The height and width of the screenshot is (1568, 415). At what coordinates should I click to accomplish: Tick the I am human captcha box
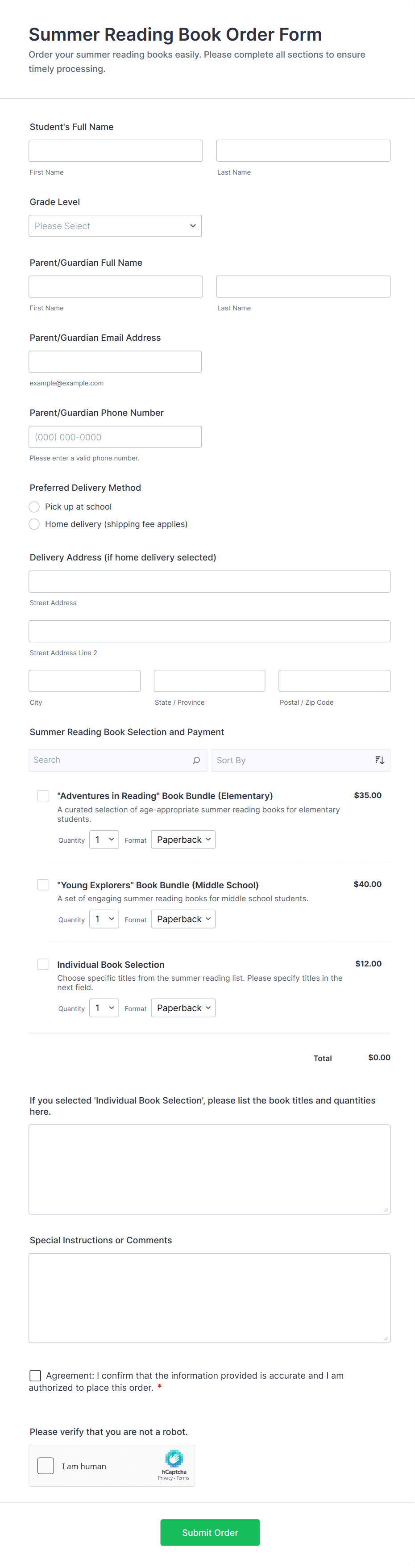click(46, 1466)
